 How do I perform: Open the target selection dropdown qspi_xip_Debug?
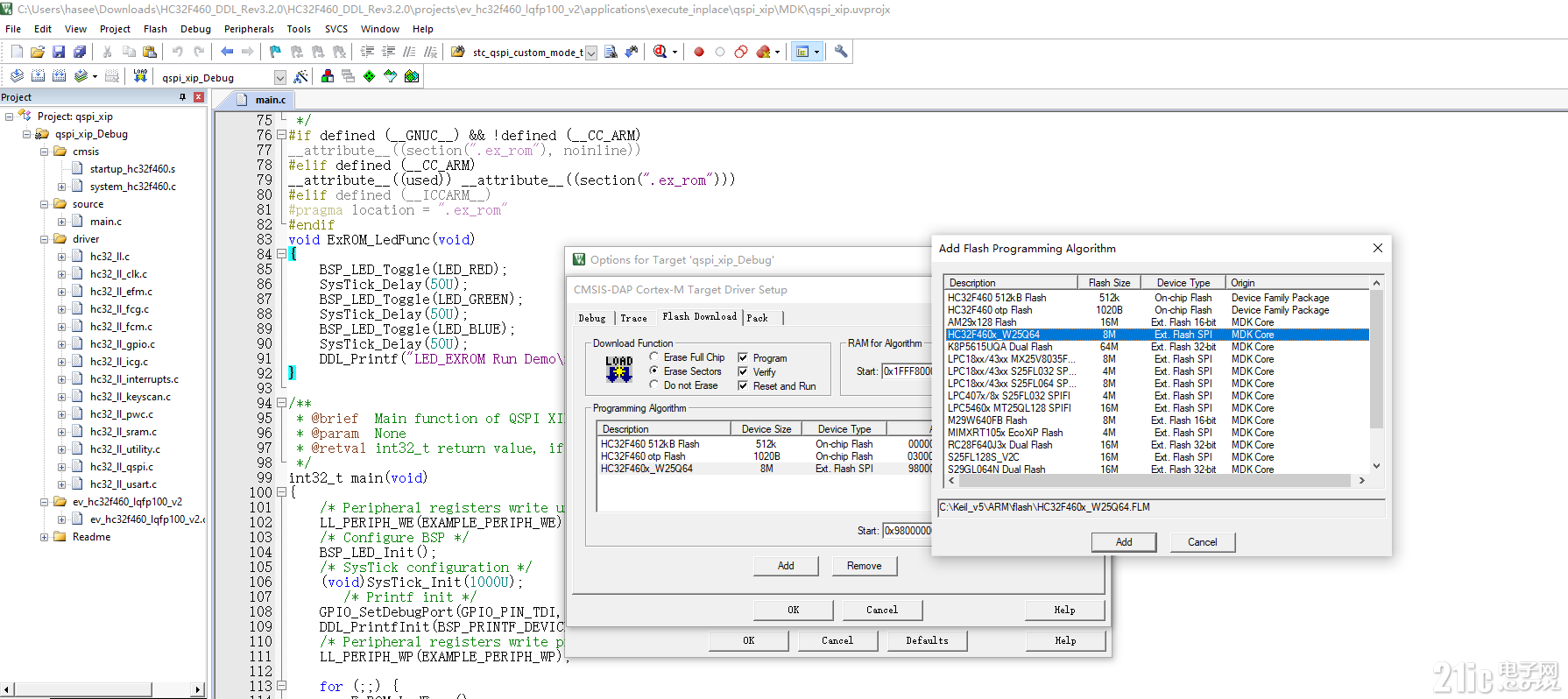280,77
